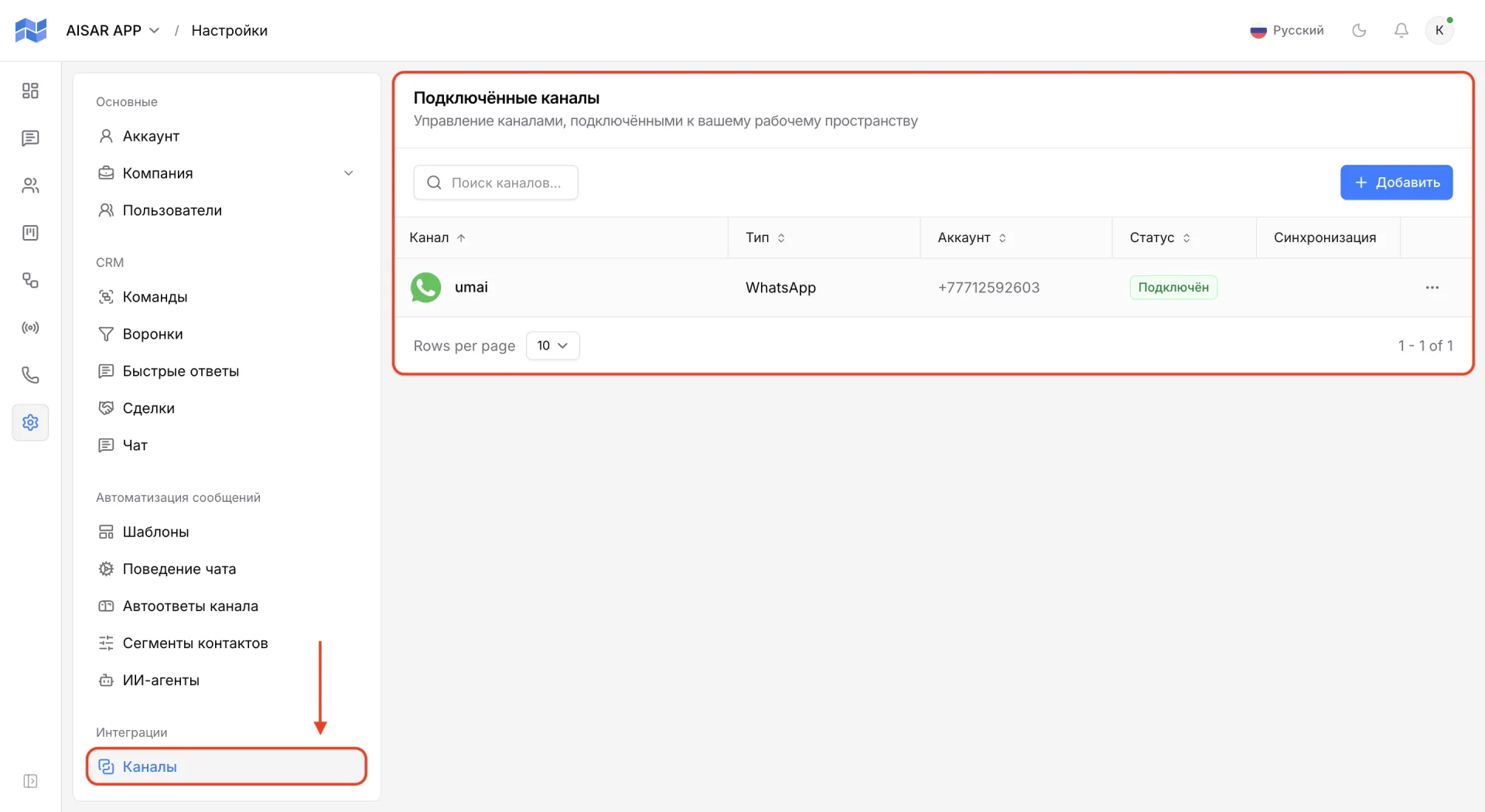Click the umai channel name
Screen dimensions: 1485x812
pos(471,287)
